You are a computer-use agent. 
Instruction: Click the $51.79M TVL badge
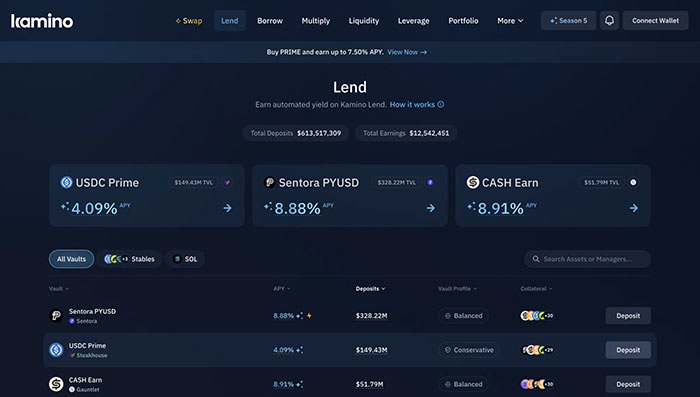(x=601, y=182)
